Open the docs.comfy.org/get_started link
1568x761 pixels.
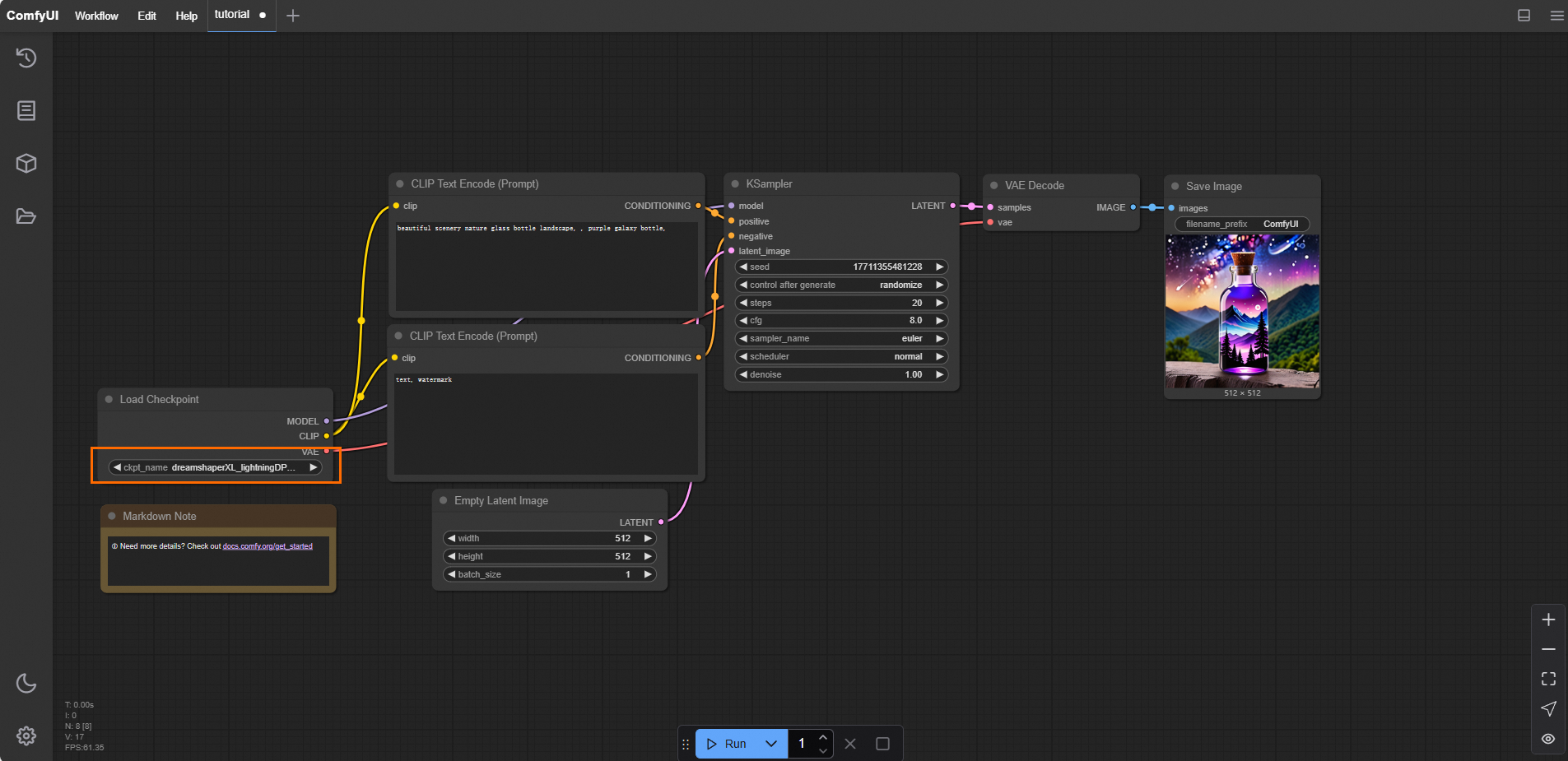[x=268, y=546]
